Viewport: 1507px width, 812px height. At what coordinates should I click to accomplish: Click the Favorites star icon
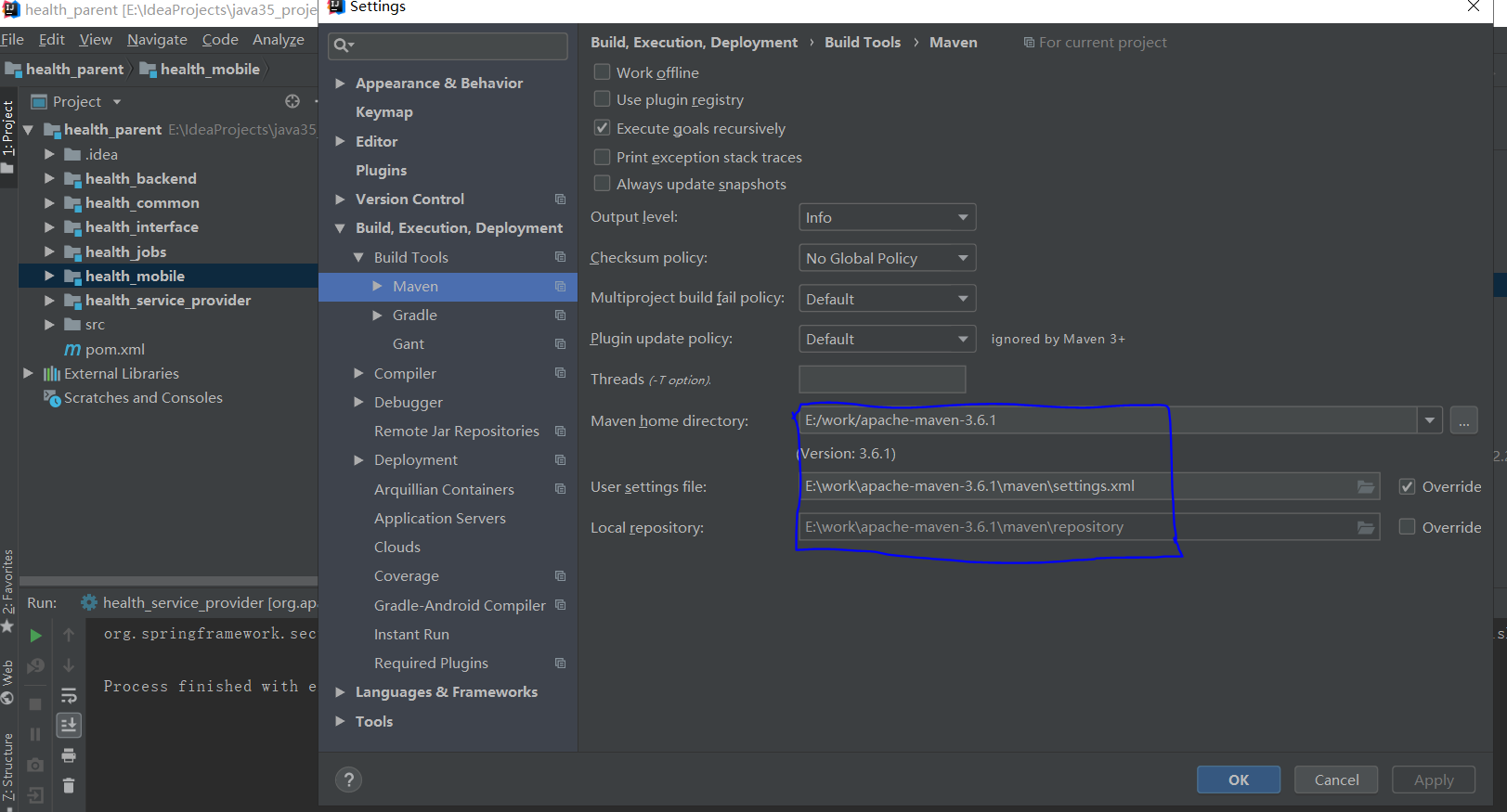7,626
